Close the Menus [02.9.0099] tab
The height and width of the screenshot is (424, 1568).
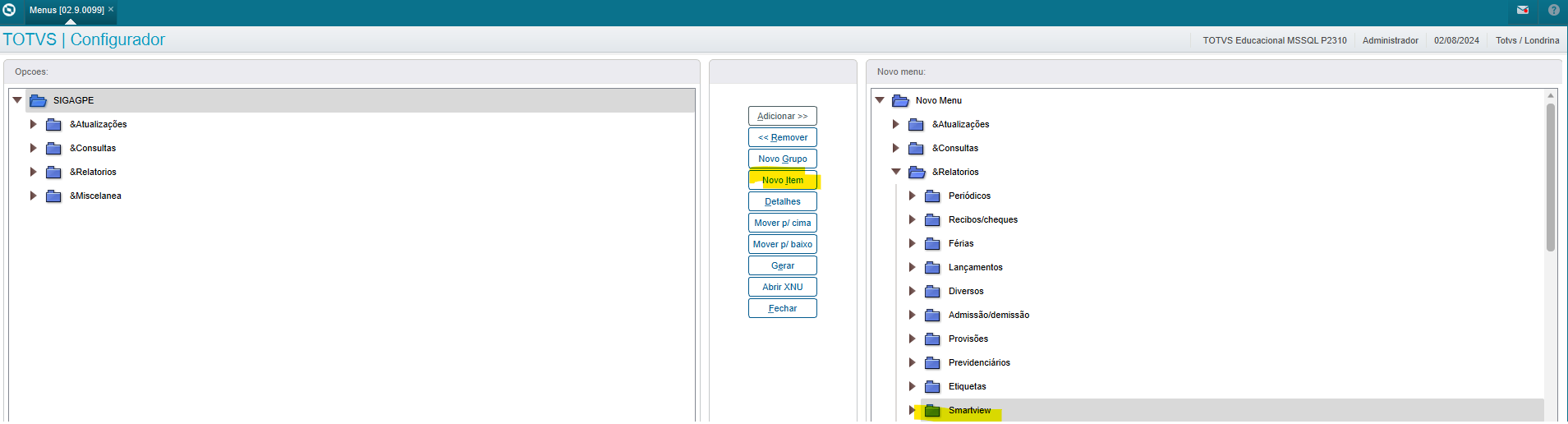click(111, 9)
